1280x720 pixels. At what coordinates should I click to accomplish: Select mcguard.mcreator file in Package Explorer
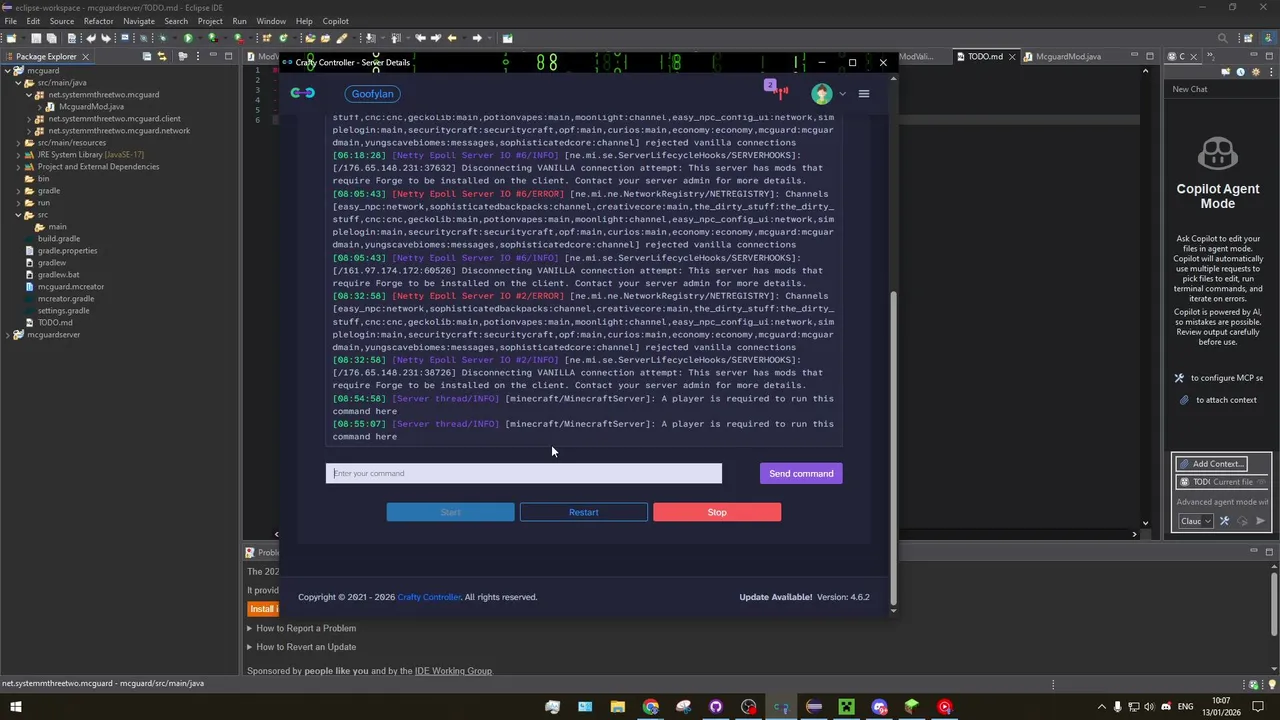click(x=71, y=287)
